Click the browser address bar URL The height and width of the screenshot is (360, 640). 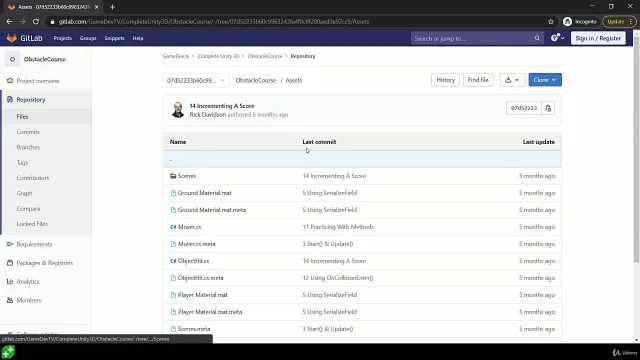(x=214, y=22)
